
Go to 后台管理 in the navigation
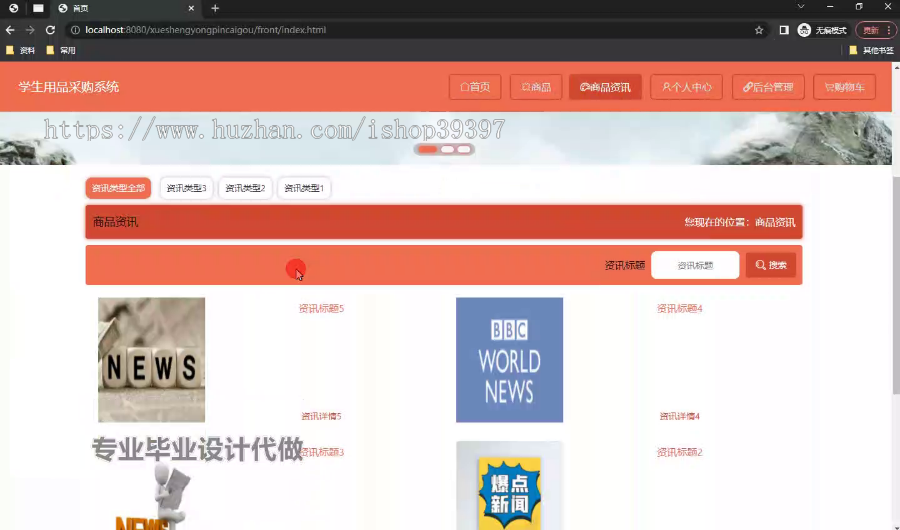click(x=768, y=87)
